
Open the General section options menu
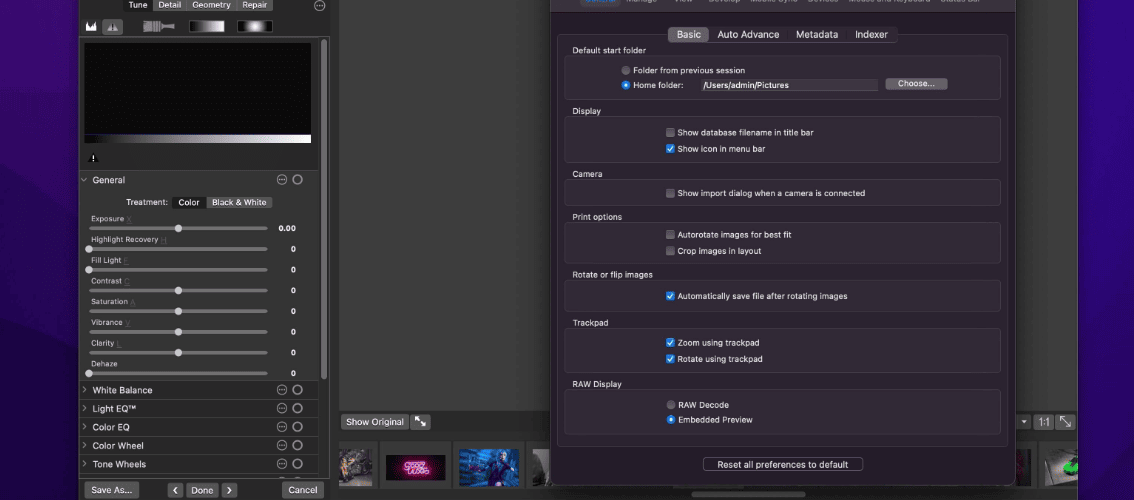pos(282,179)
